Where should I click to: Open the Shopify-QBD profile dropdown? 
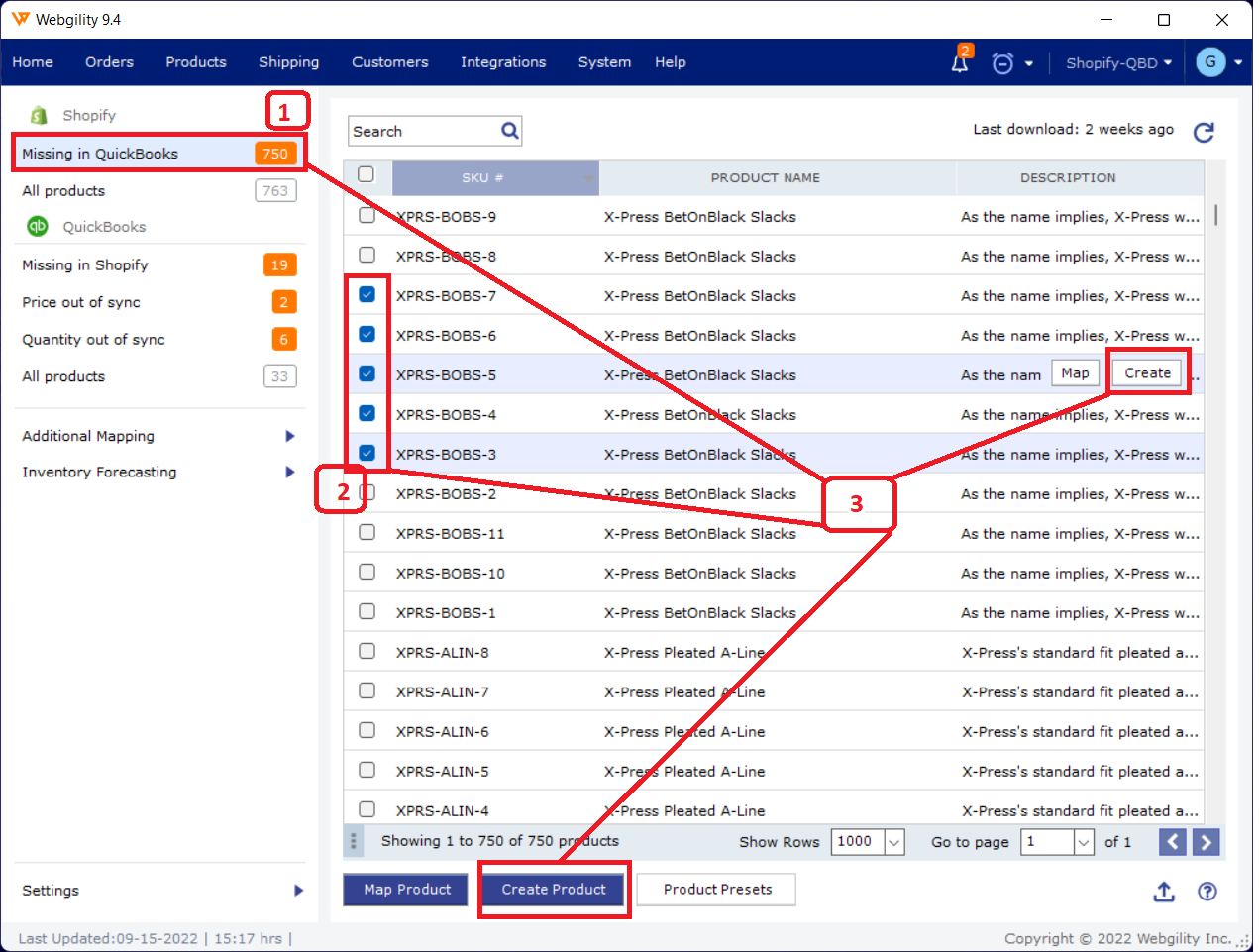tap(1118, 62)
